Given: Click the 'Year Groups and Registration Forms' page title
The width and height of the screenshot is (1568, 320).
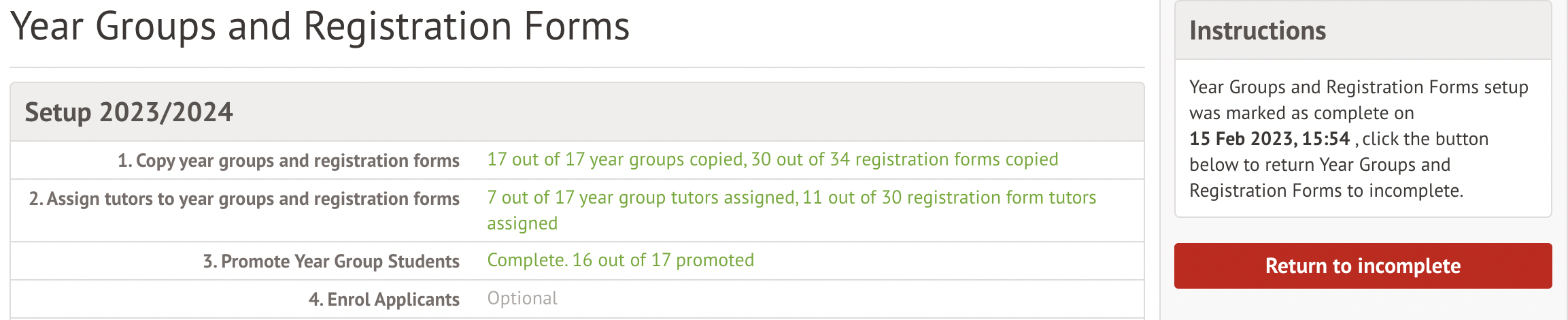Looking at the screenshot, I should (320, 27).
